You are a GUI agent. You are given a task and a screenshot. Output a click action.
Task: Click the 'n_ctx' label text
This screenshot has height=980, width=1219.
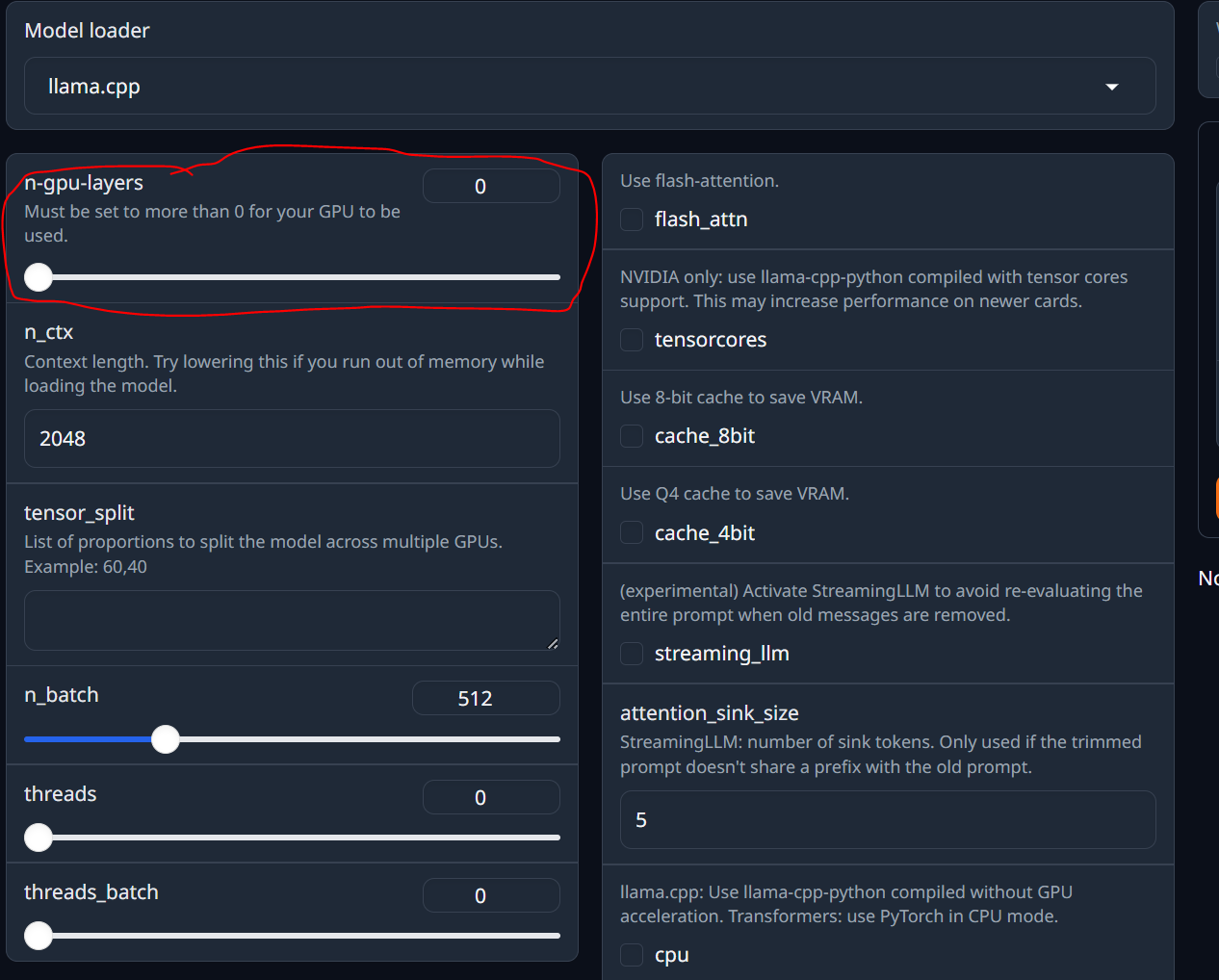coord(48,332)
